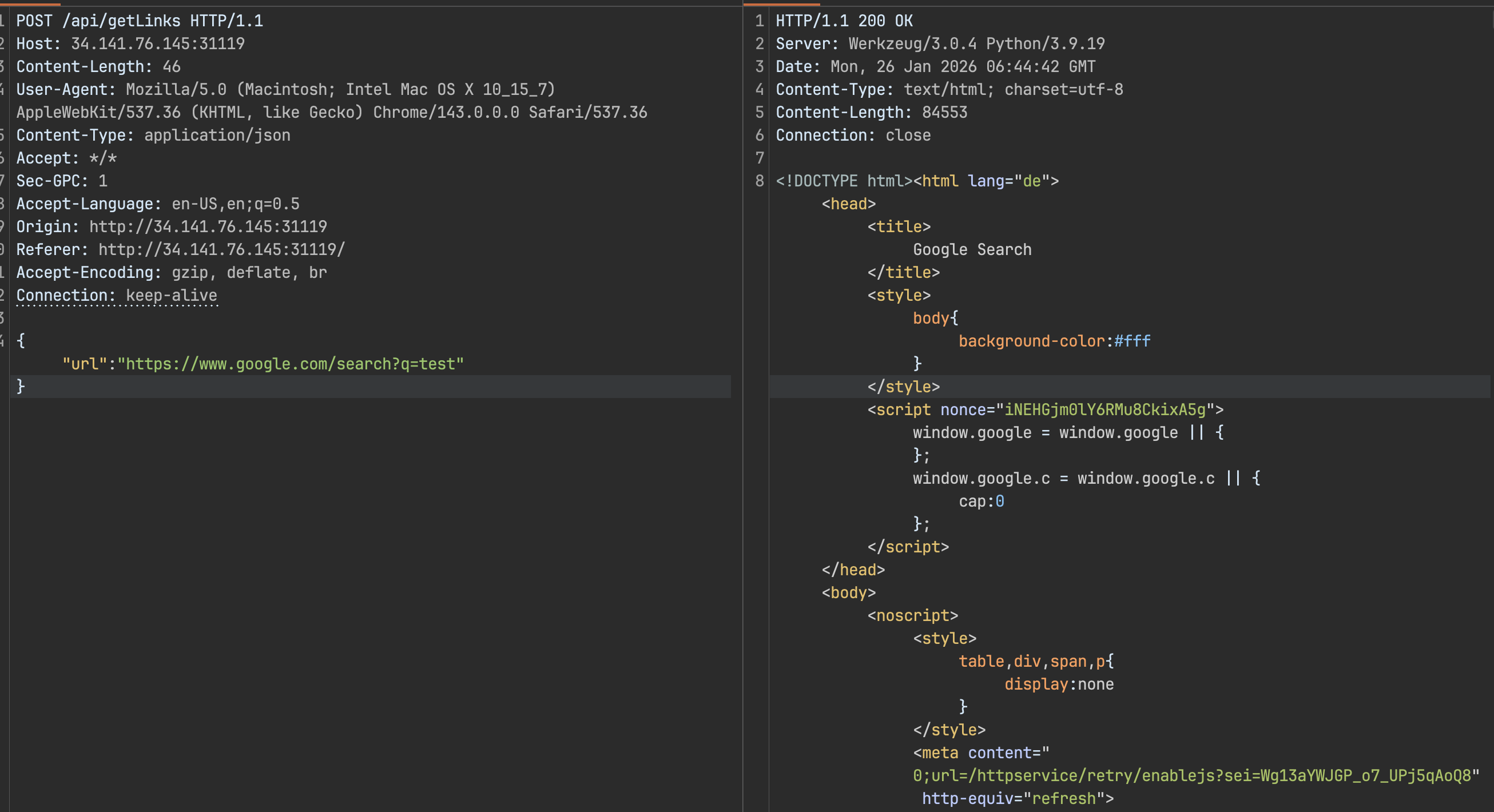Click the response Content-Length 84553 line
The image size is (1494, 812).
point(871,113)
